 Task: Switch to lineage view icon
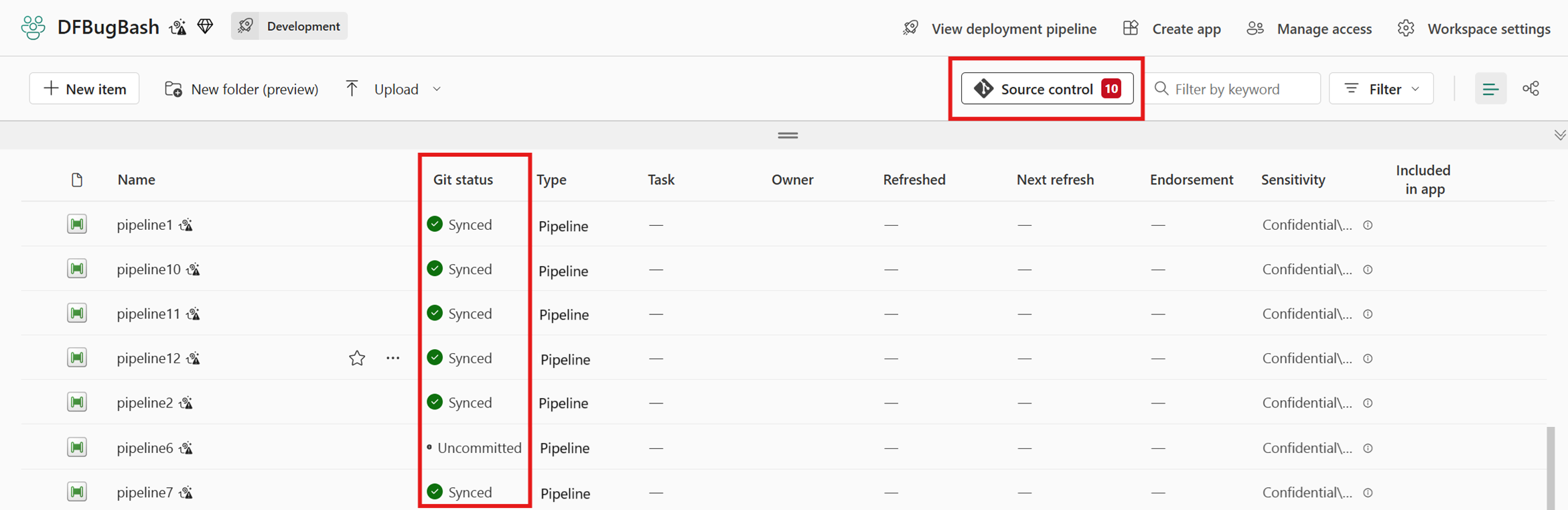1531,89
